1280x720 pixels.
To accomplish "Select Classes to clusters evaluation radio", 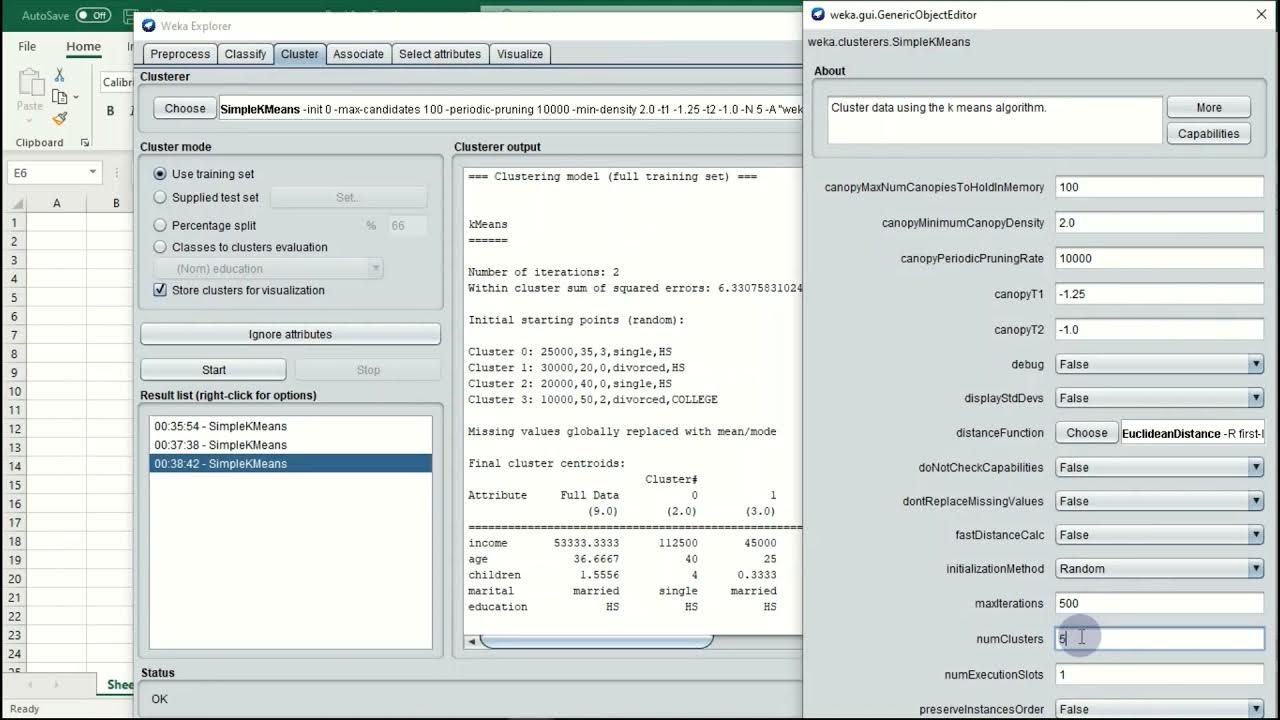I will [160, 247].
